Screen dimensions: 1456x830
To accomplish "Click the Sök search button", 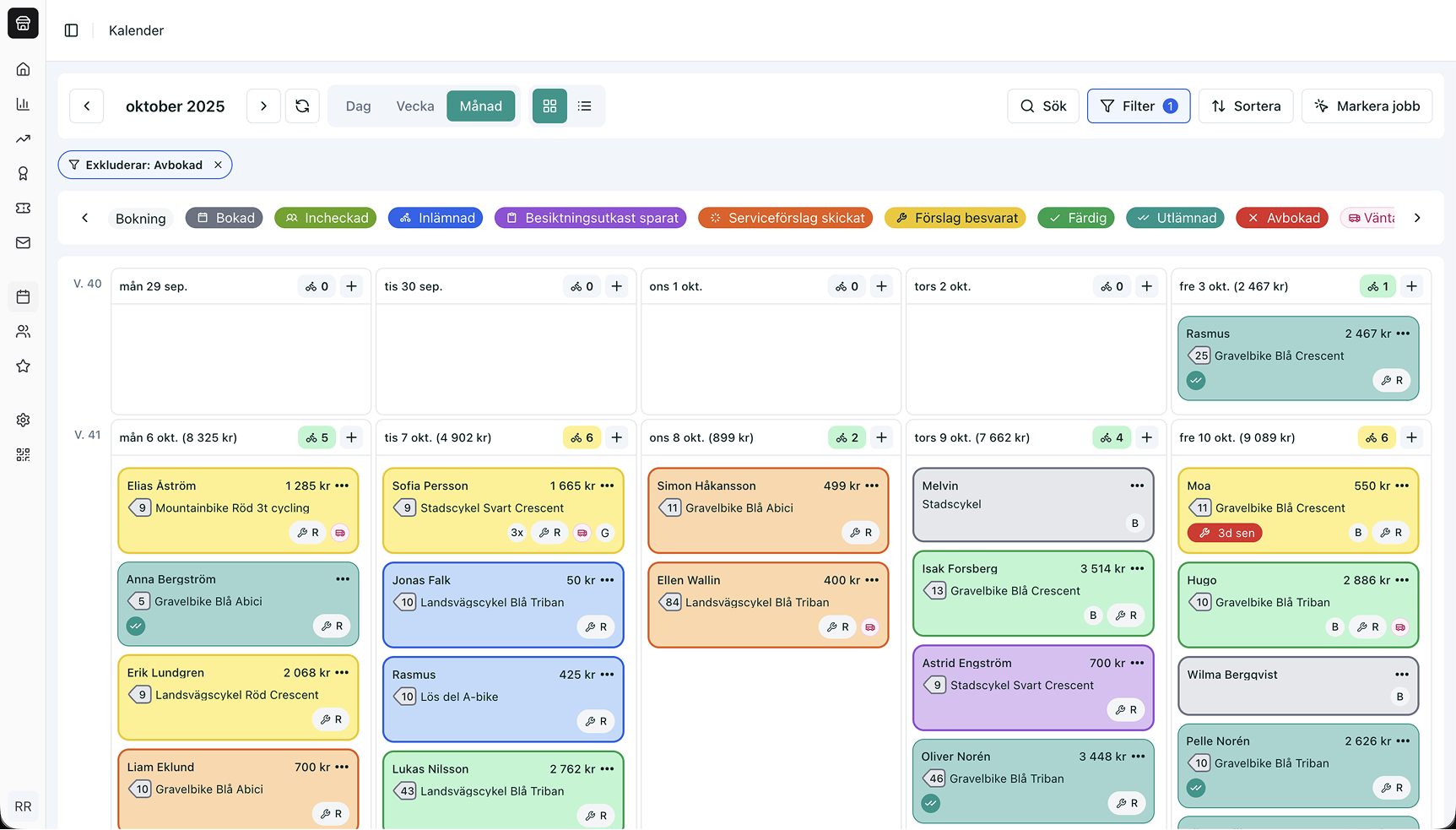I will tap(1042, 106).
